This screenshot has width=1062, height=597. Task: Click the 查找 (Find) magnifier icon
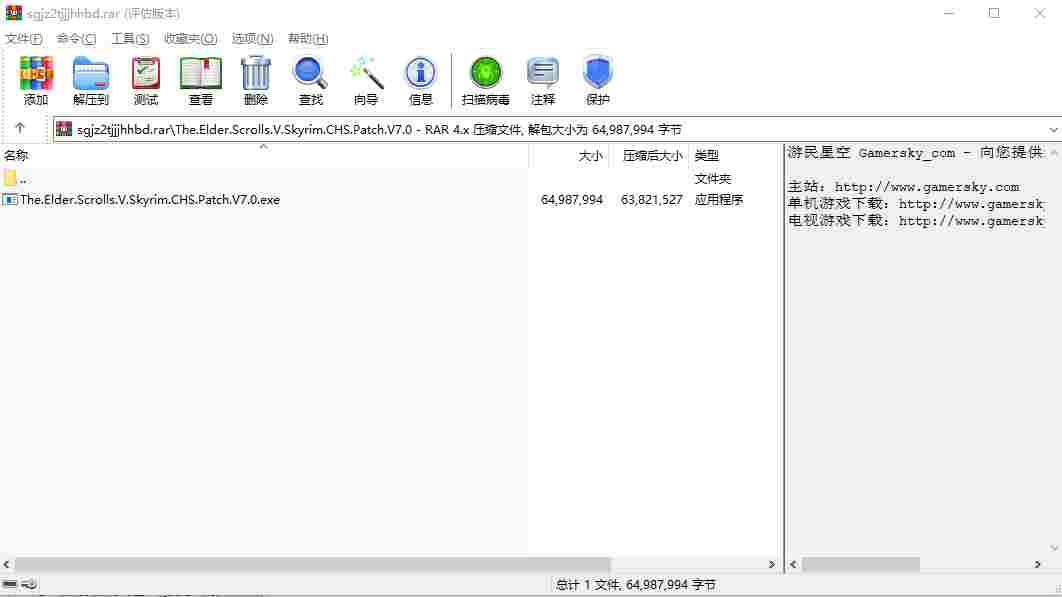[x=310, y=73]
